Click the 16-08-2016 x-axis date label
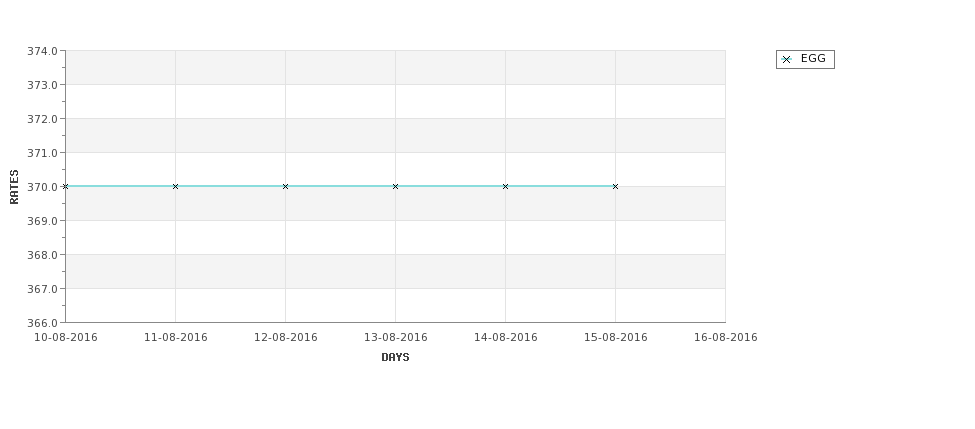The width and height of the screenshot is (975, 429). click(x=726, y=338)
